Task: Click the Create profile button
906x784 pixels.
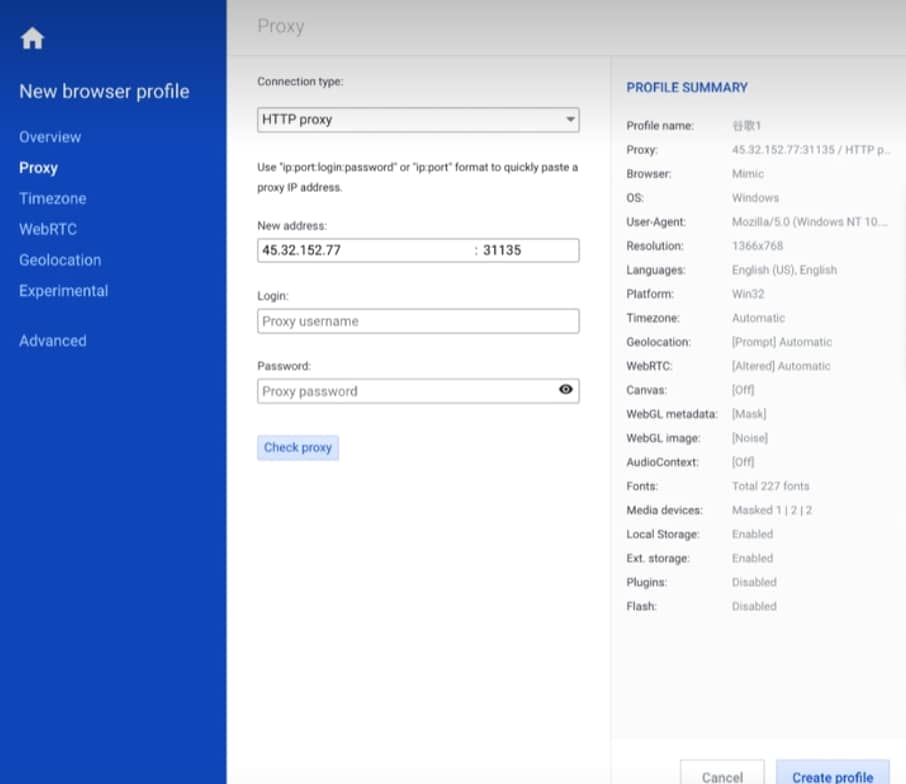Action: coord(833,774)
